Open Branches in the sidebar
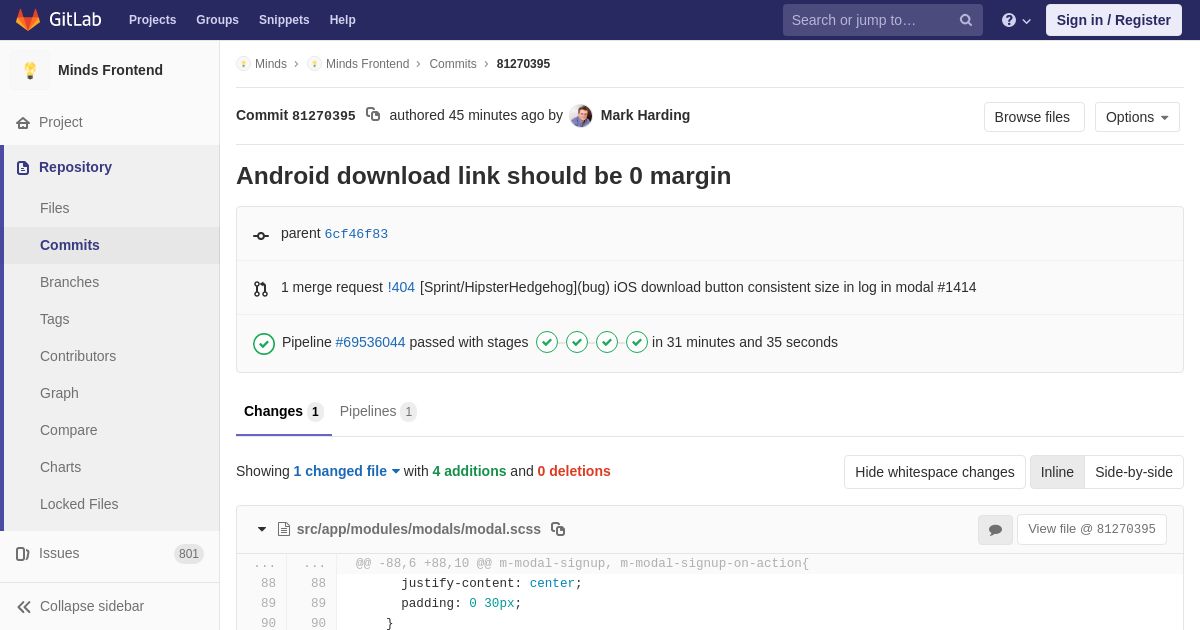The image size is (1200, 630). (69, 282)
